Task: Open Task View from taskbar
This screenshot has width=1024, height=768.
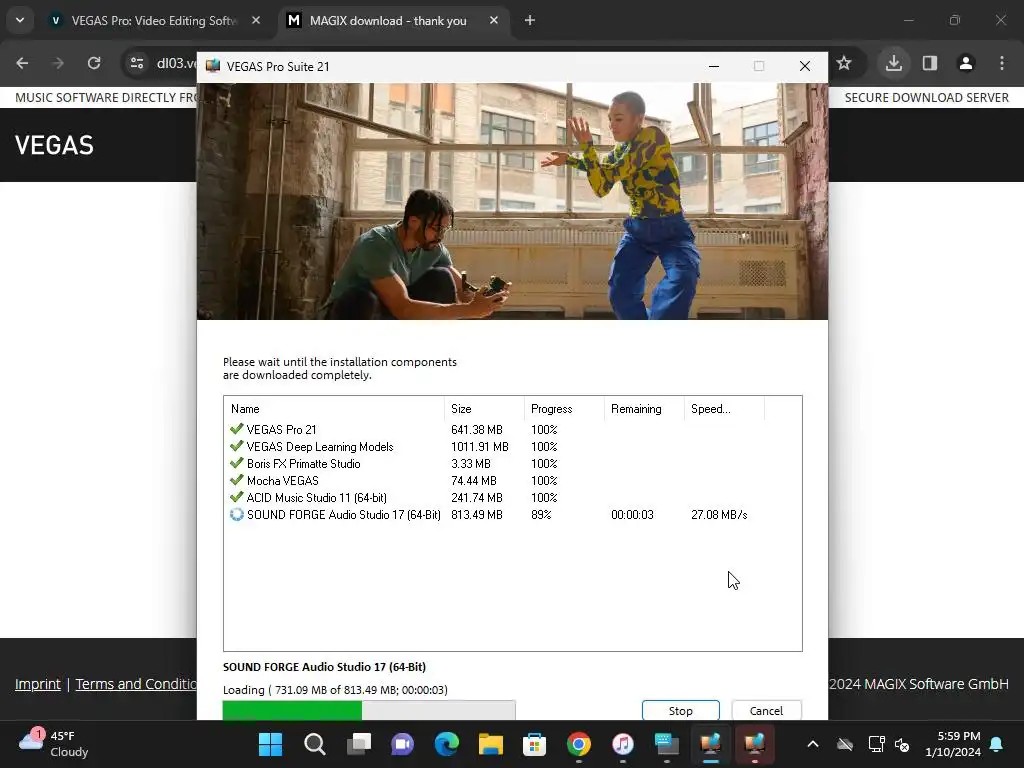Action: pos(359,744)
